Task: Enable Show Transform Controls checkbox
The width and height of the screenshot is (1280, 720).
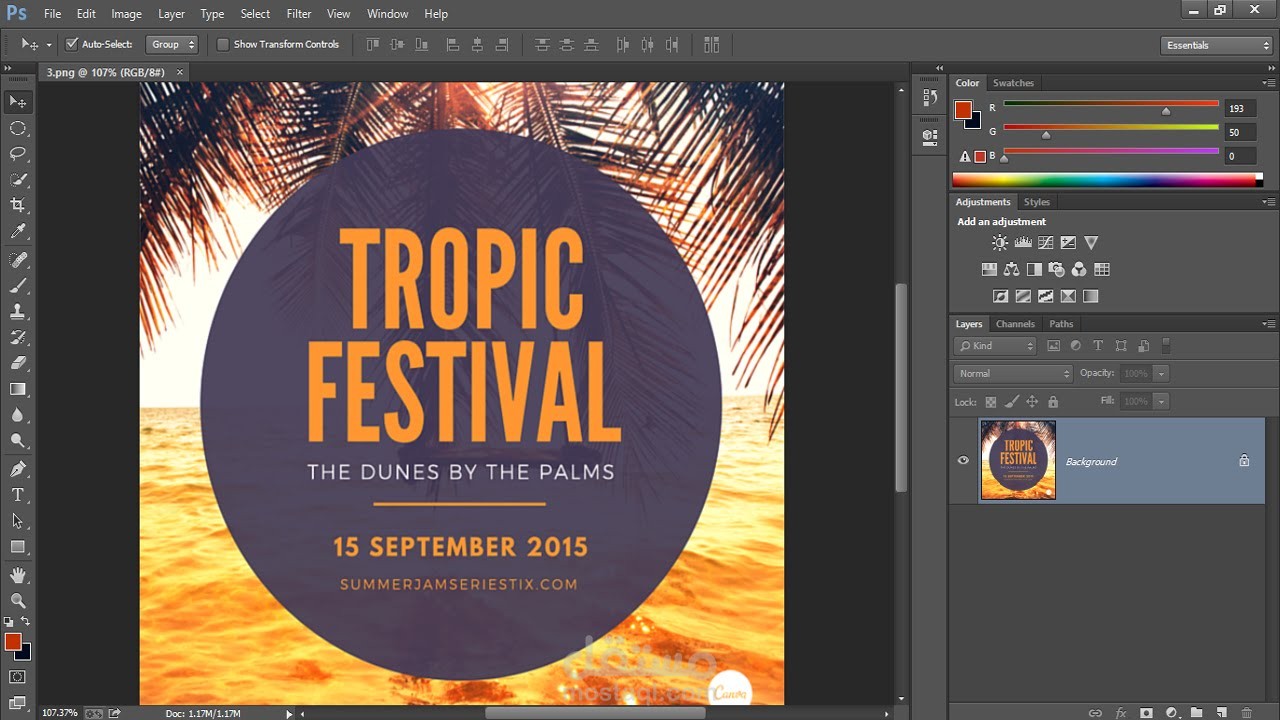Action: [x=223, y=44]
